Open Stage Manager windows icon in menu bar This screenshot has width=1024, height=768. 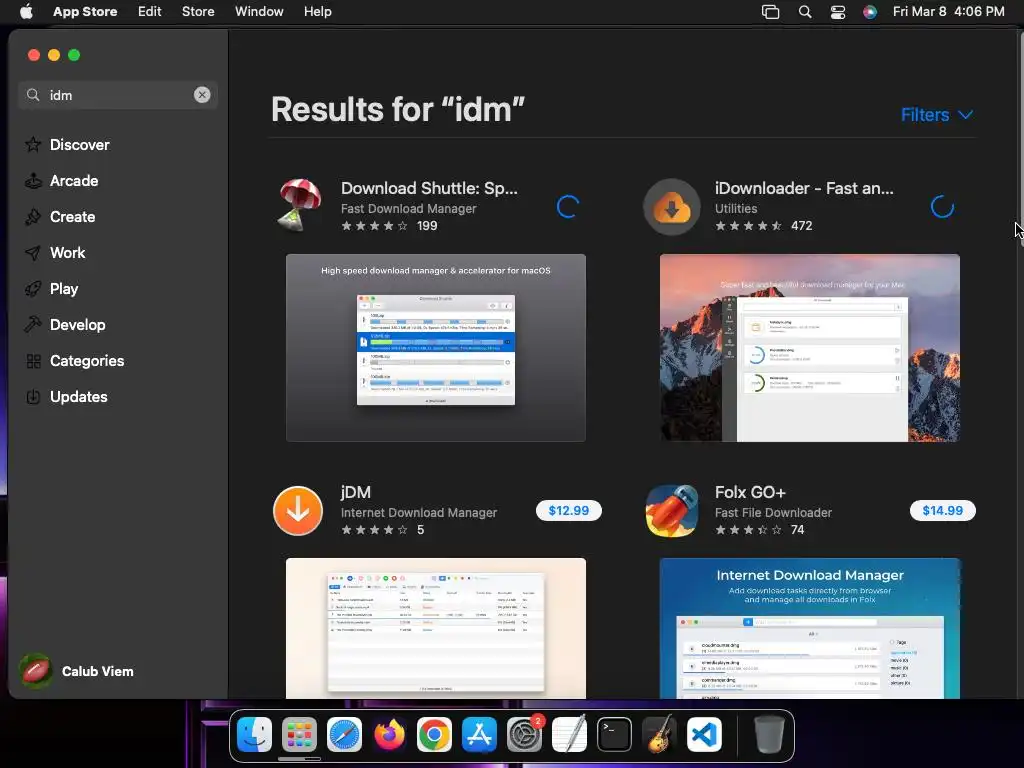click(x=771, y=12)
